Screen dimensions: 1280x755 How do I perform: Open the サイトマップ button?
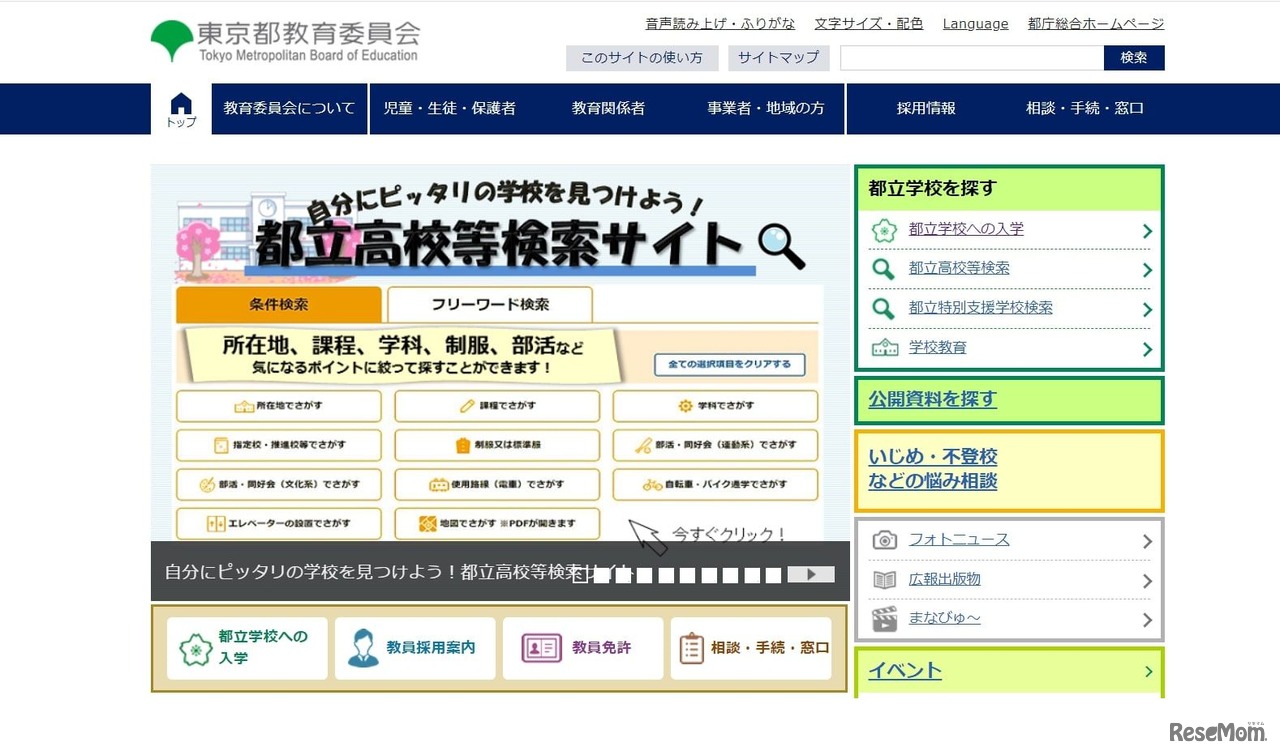tap(779, 58)
